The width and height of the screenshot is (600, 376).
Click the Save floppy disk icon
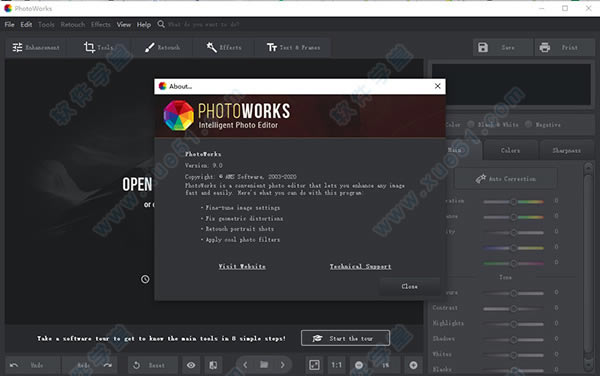[483, 47]
